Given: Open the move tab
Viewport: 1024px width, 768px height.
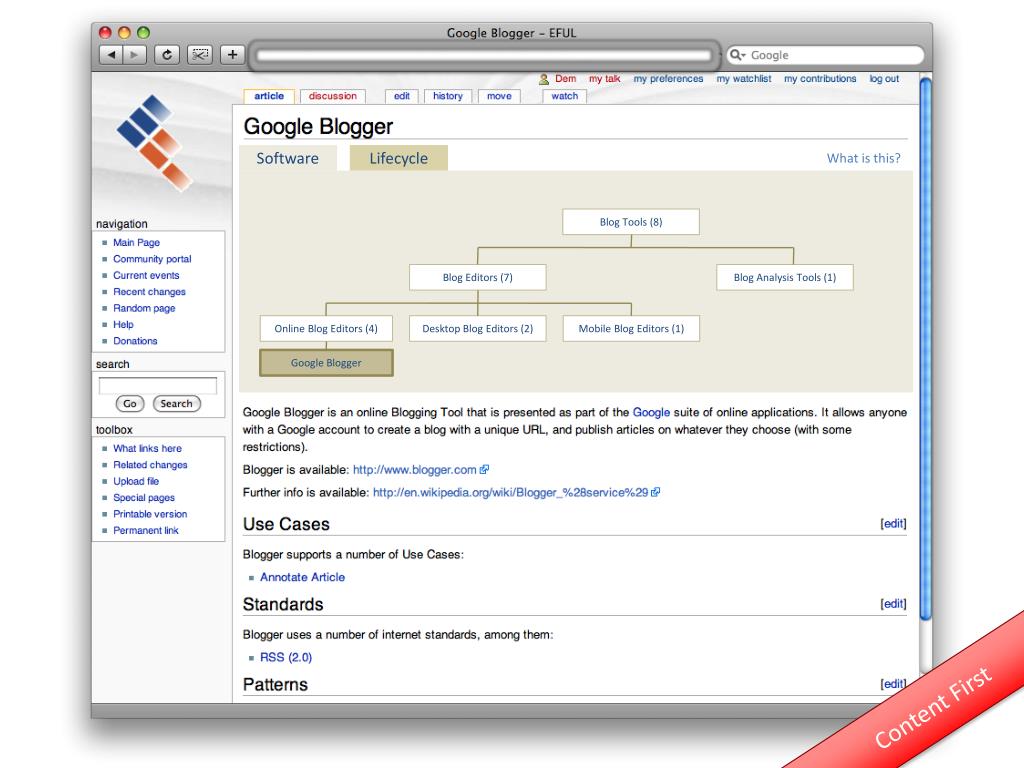Looking at the screenshot, I should tap(499, 96).
